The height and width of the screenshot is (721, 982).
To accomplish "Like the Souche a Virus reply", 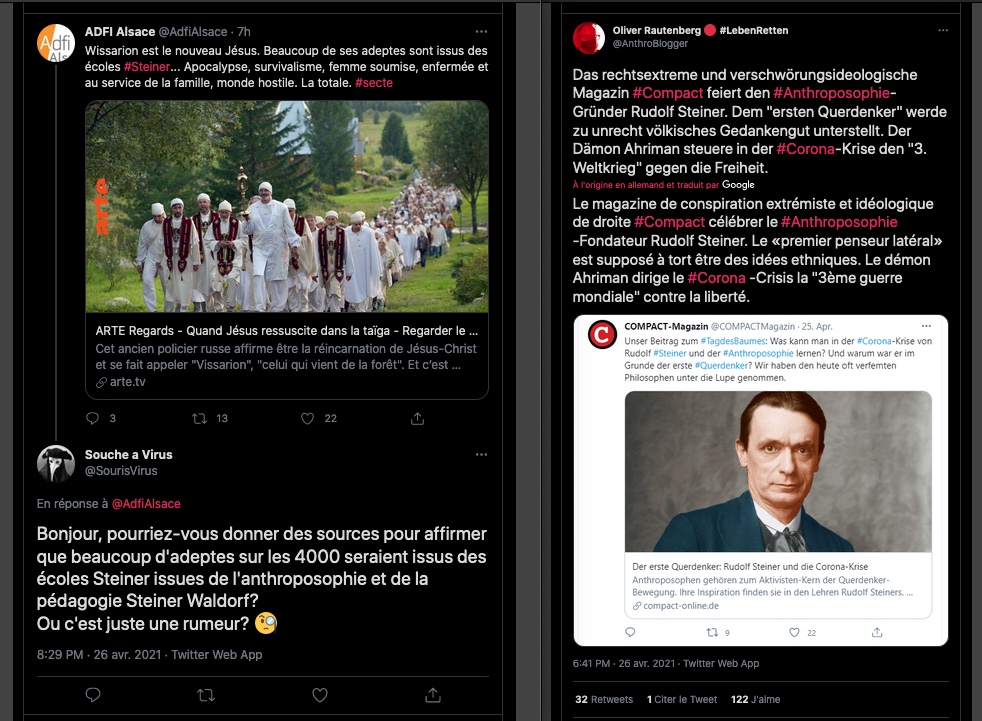I will 320,694.
